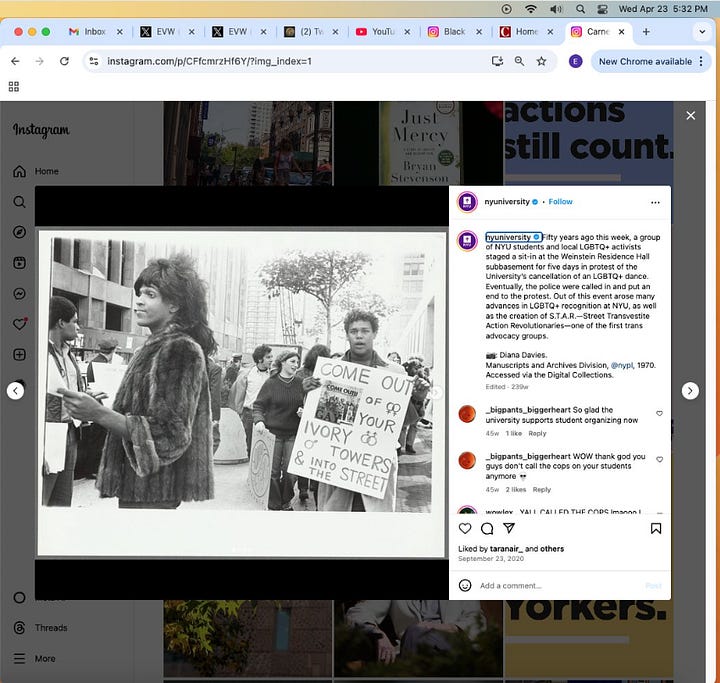This screenshot has height=683, width=720.
Task: Like the 'So glad the university' comment
Action: click(659, 413)
